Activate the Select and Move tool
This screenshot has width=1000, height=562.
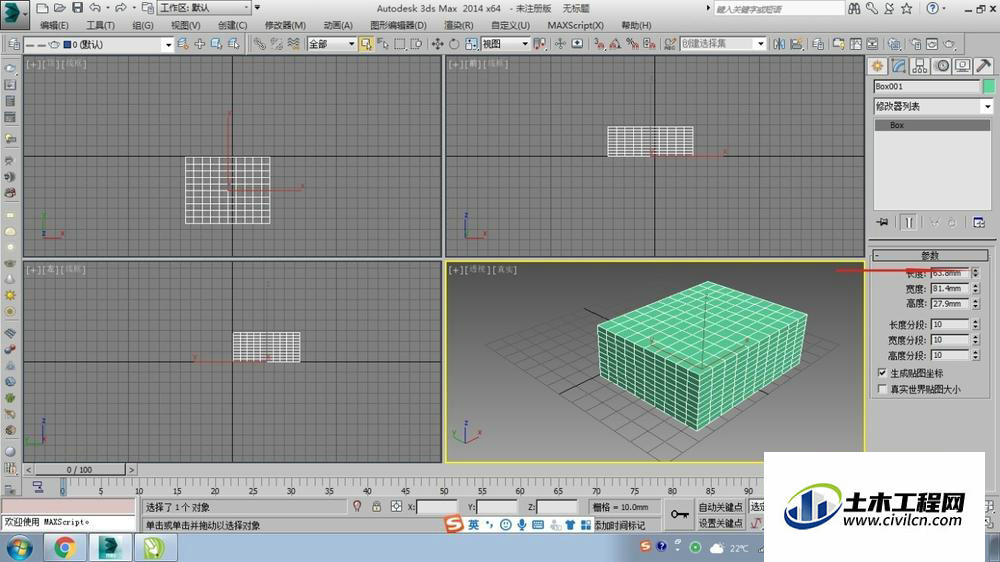[438, 44]
